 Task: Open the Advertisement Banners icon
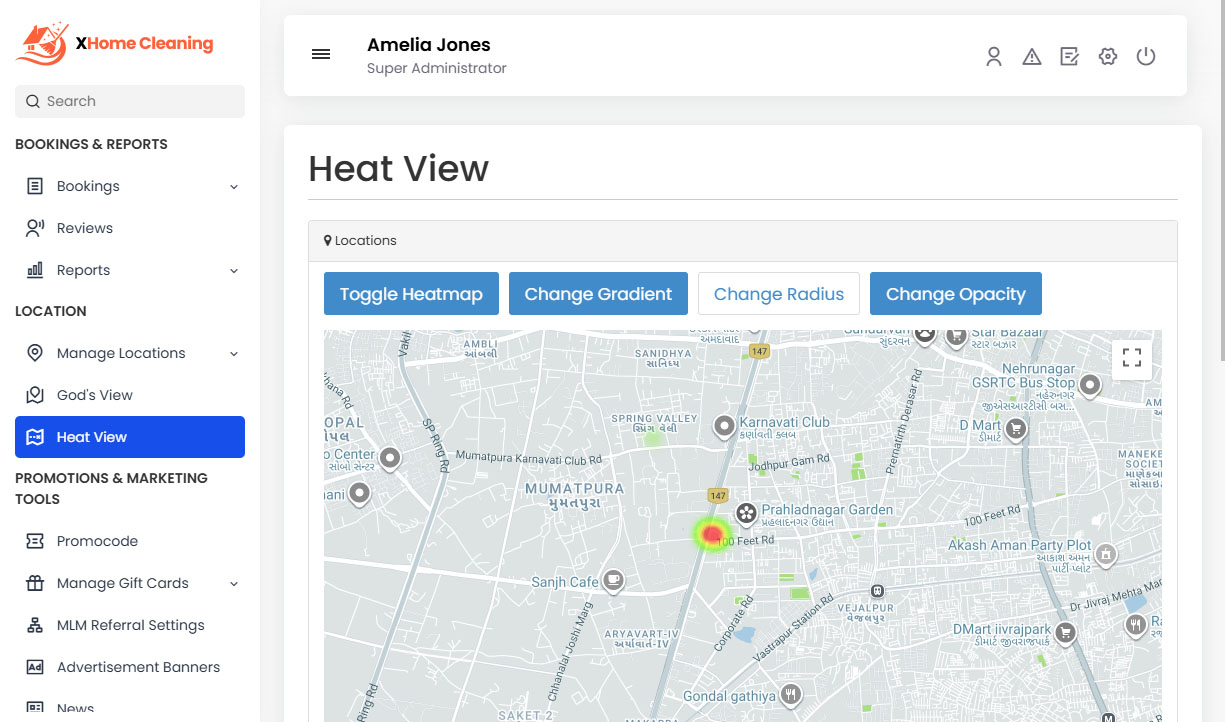tap(34, 666)
